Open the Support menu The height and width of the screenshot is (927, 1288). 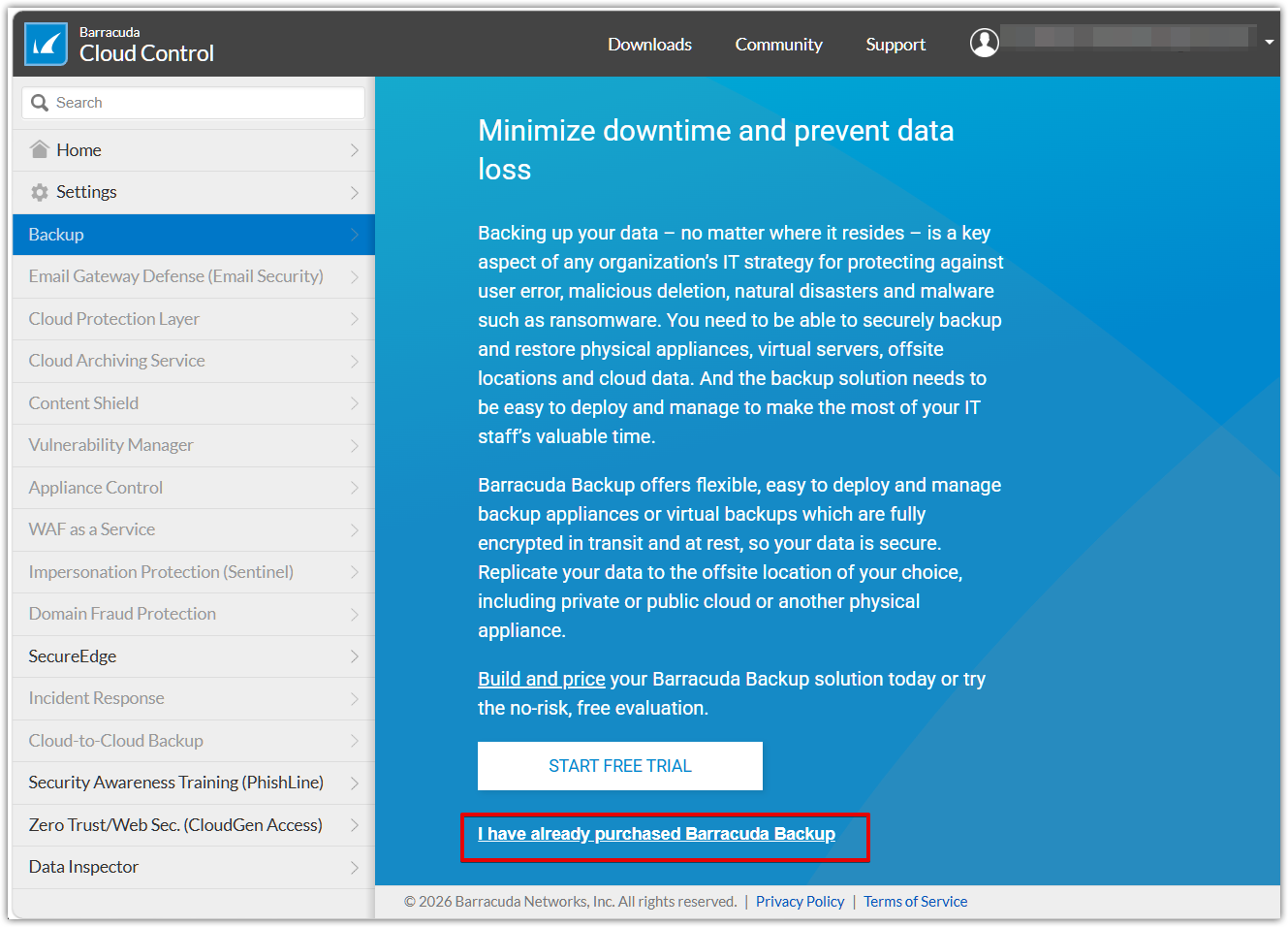point(895,45)
